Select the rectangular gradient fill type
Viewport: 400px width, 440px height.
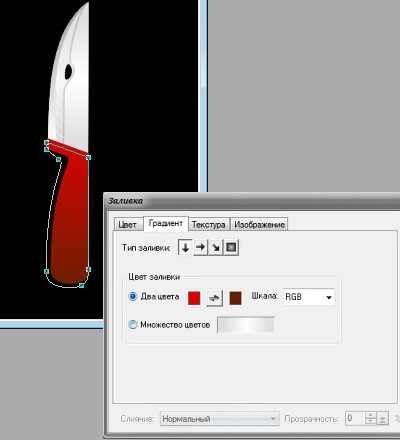[x=231, y=247]
